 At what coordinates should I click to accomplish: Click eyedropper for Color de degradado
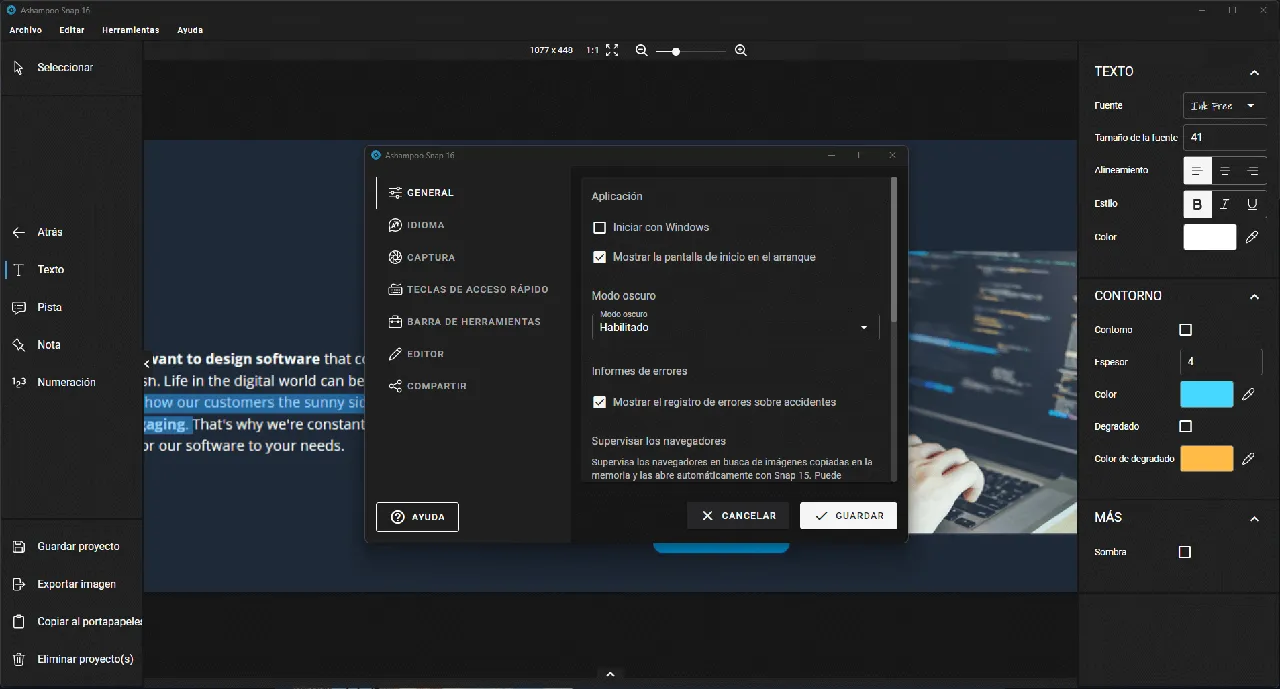click(1248, 459)
